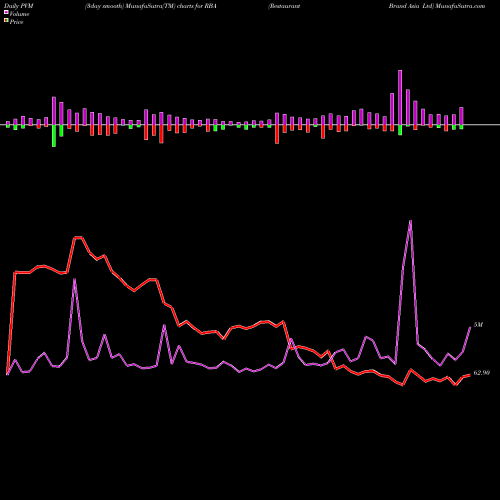The image size is (500, 500).
Task: Click the Price legend label
Action: pyautogui.click(x=16, y=22)
